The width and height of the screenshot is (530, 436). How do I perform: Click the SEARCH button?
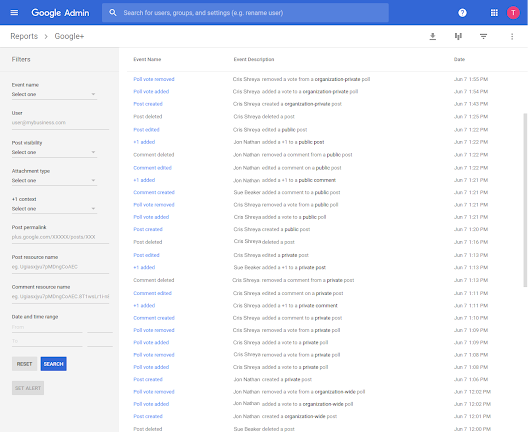(53, 364)
